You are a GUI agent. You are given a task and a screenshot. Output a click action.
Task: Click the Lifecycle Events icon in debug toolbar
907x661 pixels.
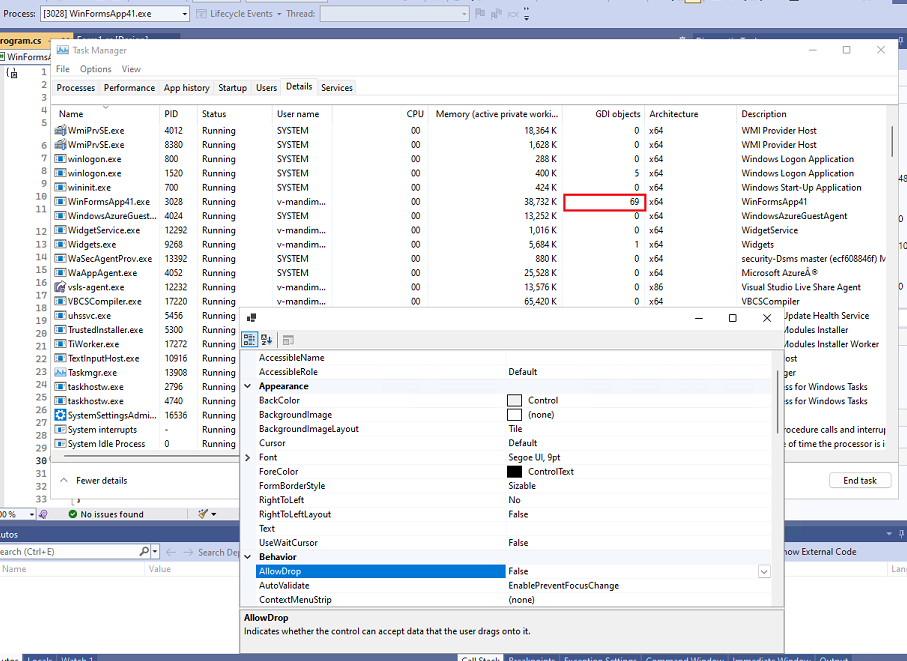[202, 13]
